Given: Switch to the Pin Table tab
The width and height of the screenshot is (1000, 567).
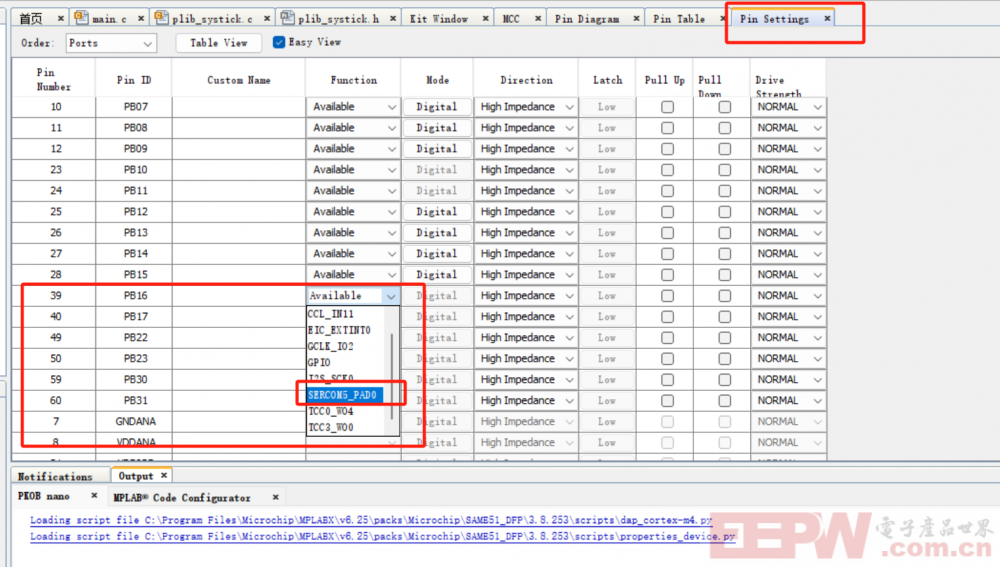Looking at the screenshot, I should (x=679, y=19).
